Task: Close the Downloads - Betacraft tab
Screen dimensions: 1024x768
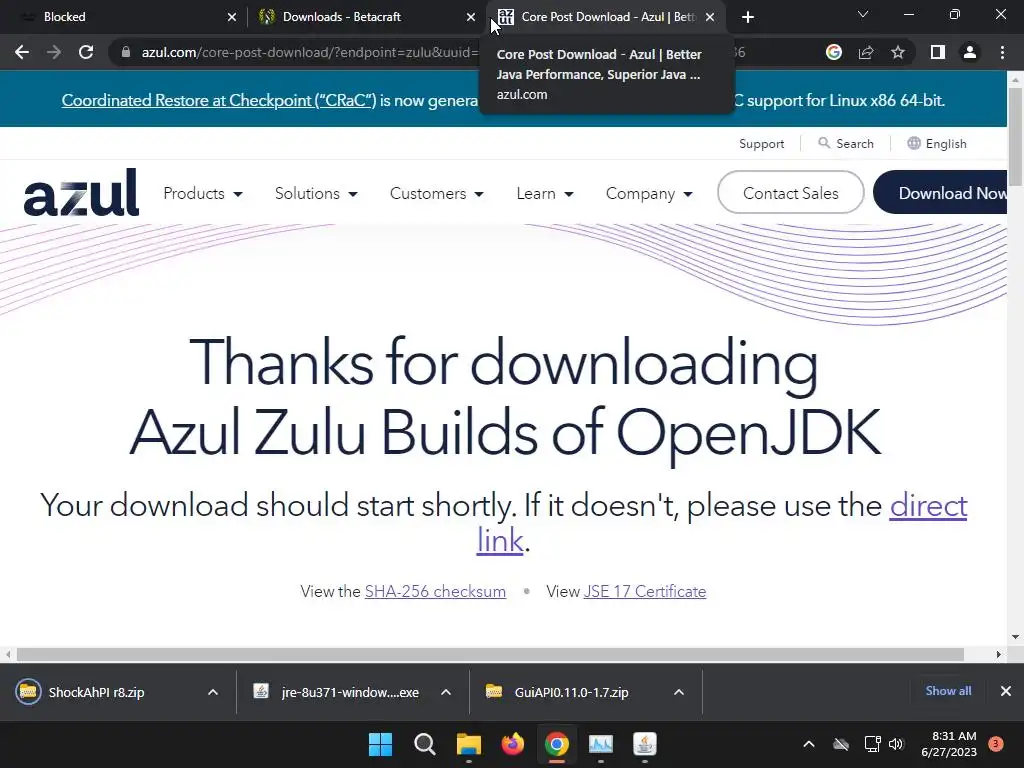Action: (x=471, y=17)
